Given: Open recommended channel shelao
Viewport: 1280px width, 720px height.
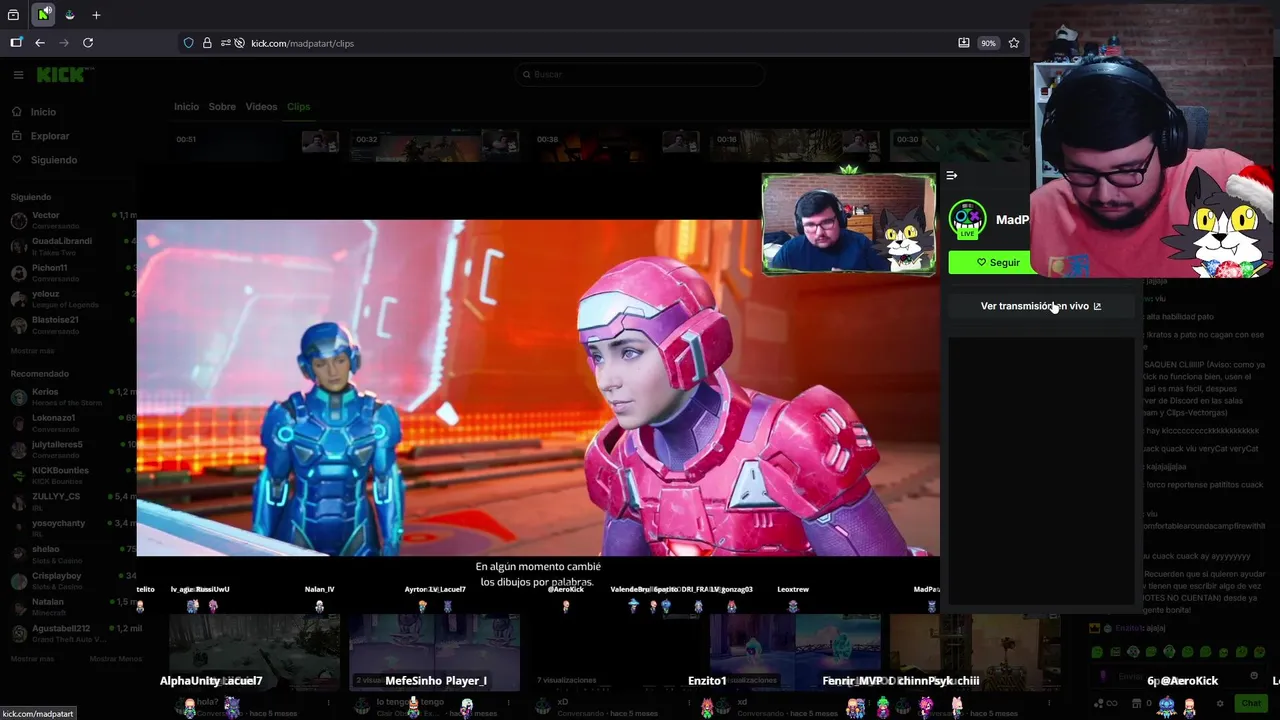Looking at the screenshot, I should coord(72,554).
